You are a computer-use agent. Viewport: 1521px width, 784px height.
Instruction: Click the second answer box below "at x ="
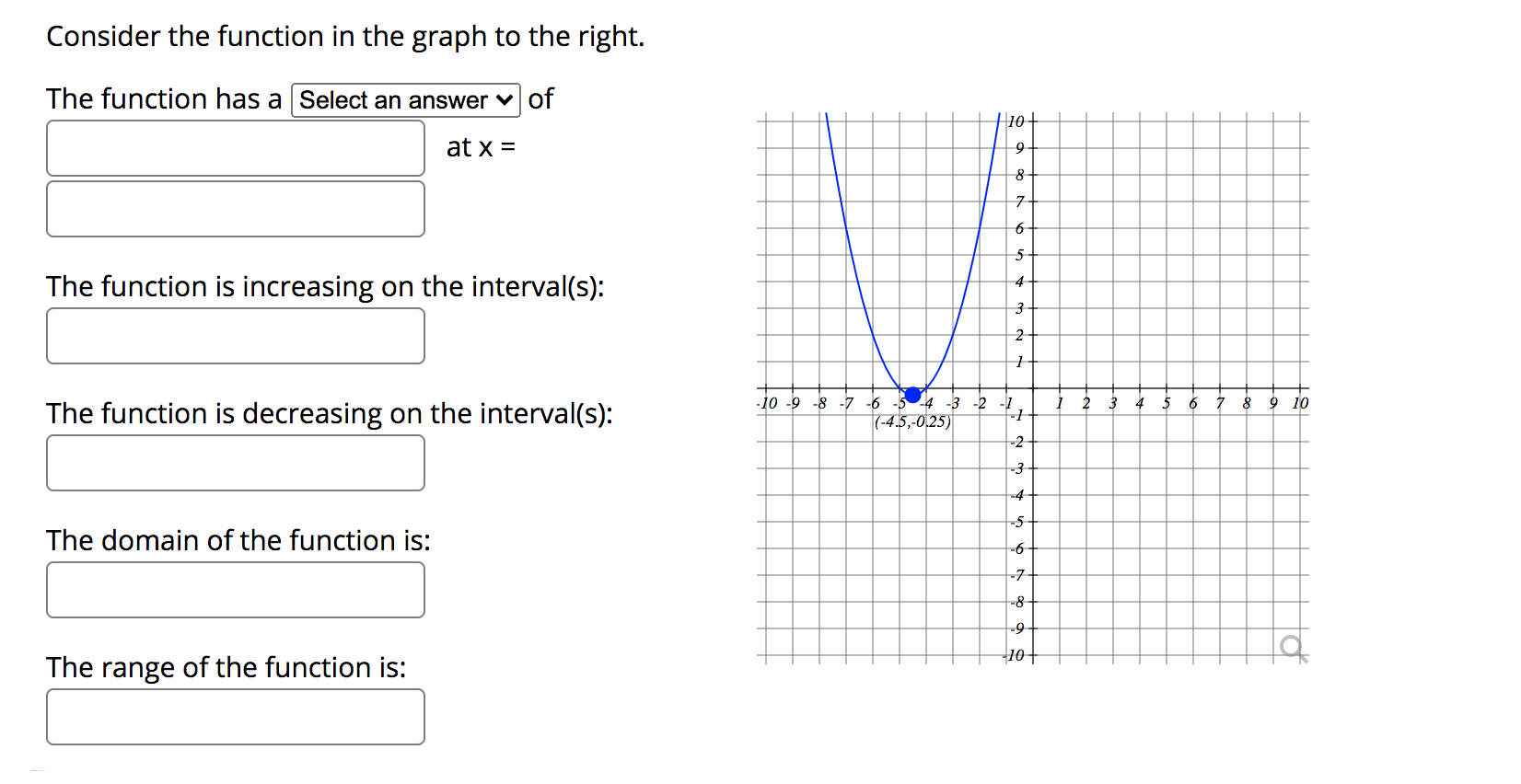pyautogui.click(x=235, y=209)
